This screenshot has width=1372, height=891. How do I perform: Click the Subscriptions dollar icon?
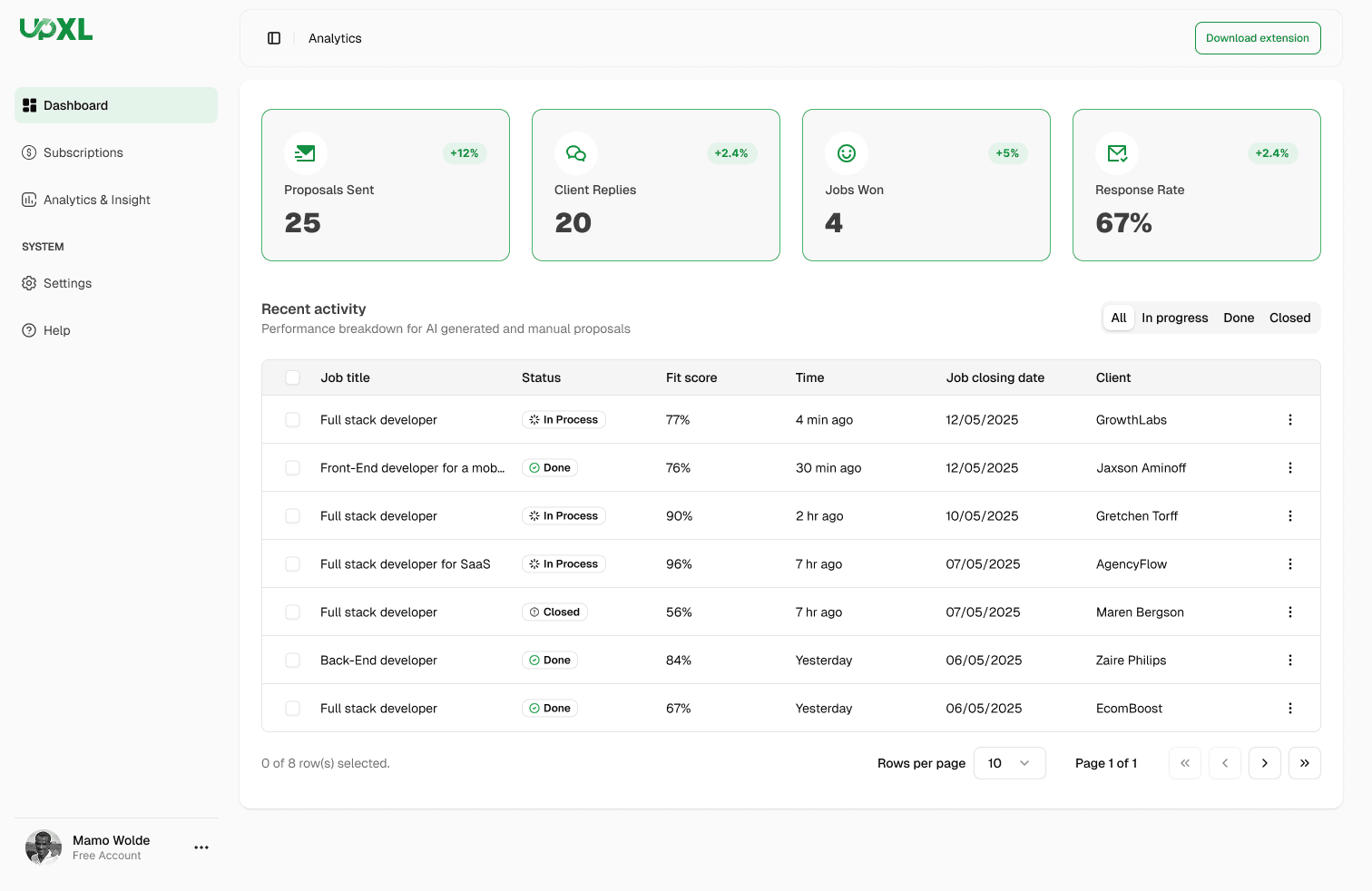pos(29,152)
